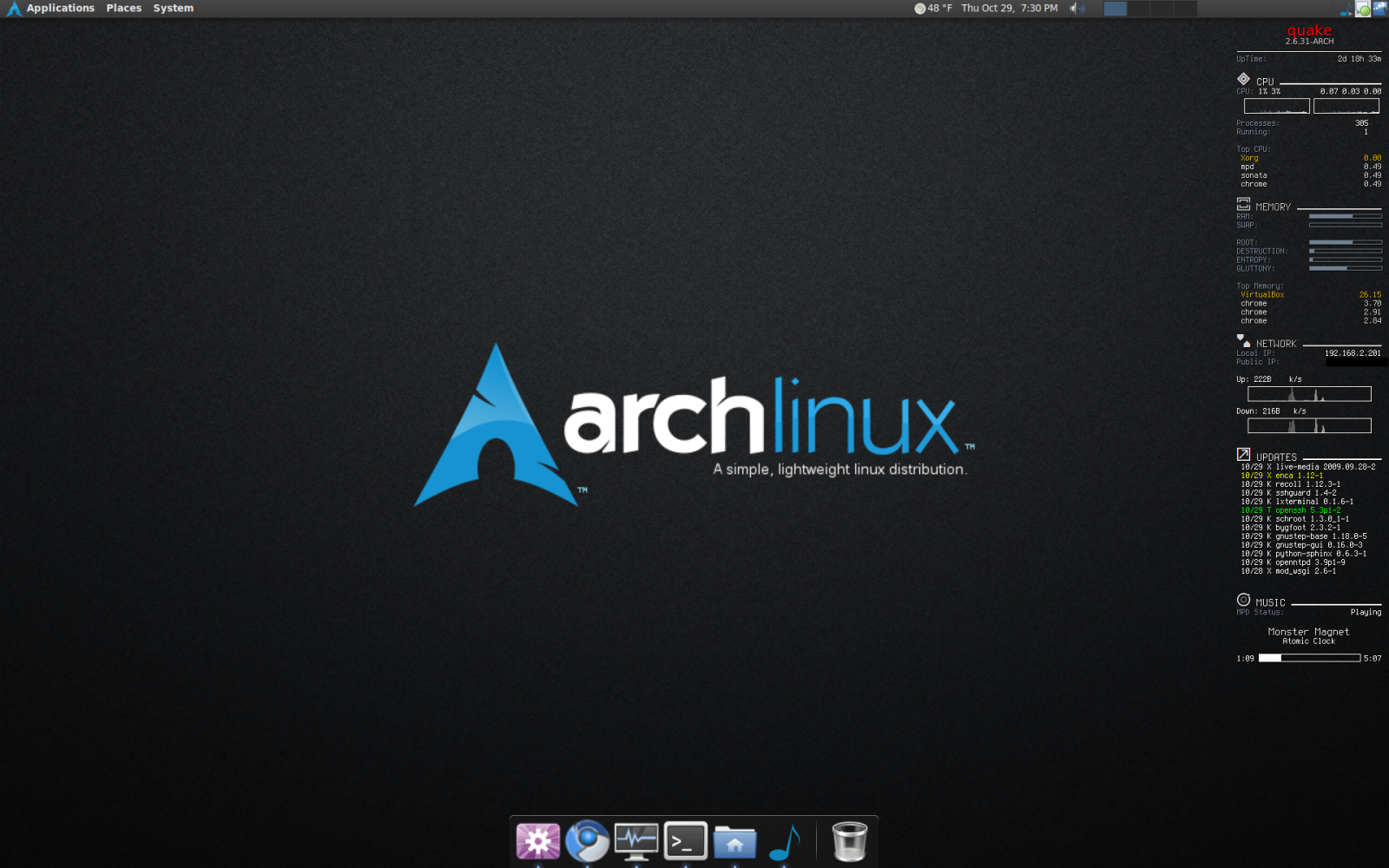
Task: Switch to the second workspace in the switcher
Action: coord(1139,9)
